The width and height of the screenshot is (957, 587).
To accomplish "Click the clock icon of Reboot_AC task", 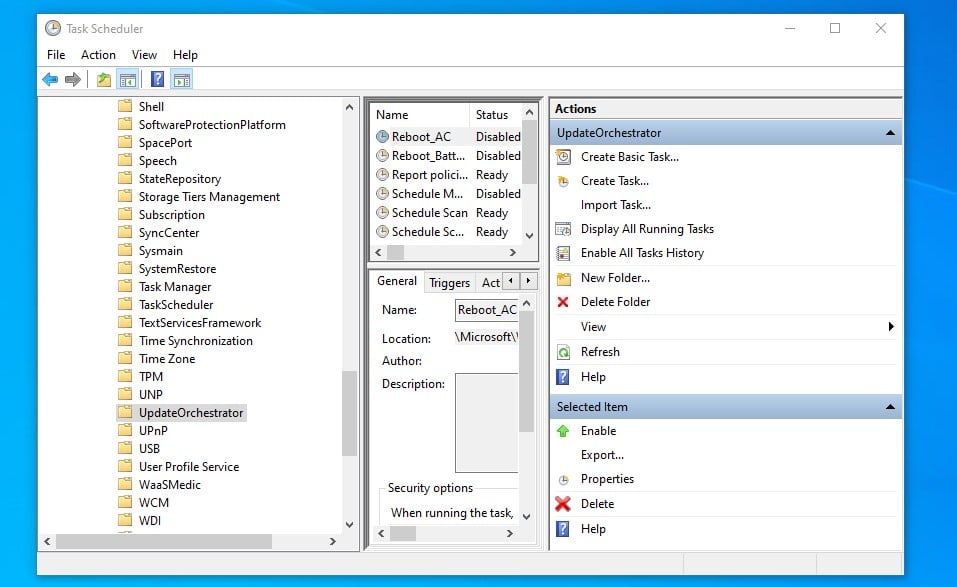I will (382, 137).
